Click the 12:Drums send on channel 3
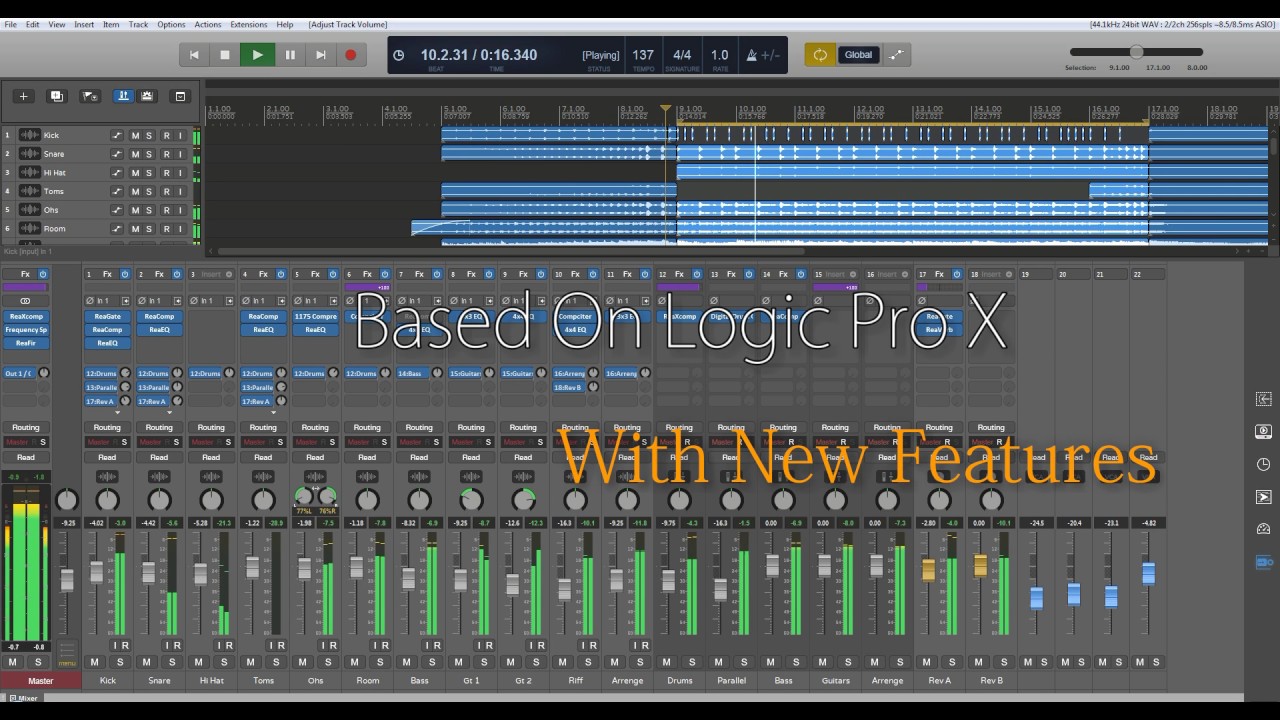The image size is (1280, 720). pyautogui.click(x=206, y=373)
